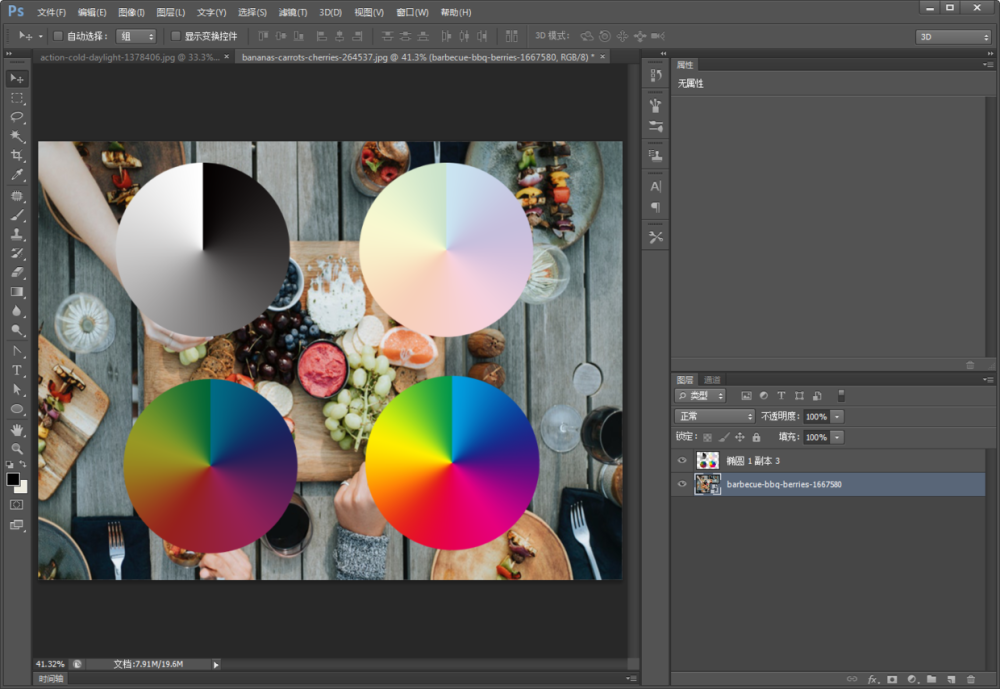This screenshot has width=1000, height=689.
Task: Open the 正常 blend mode dropdown
Action: tap(715, 416)
